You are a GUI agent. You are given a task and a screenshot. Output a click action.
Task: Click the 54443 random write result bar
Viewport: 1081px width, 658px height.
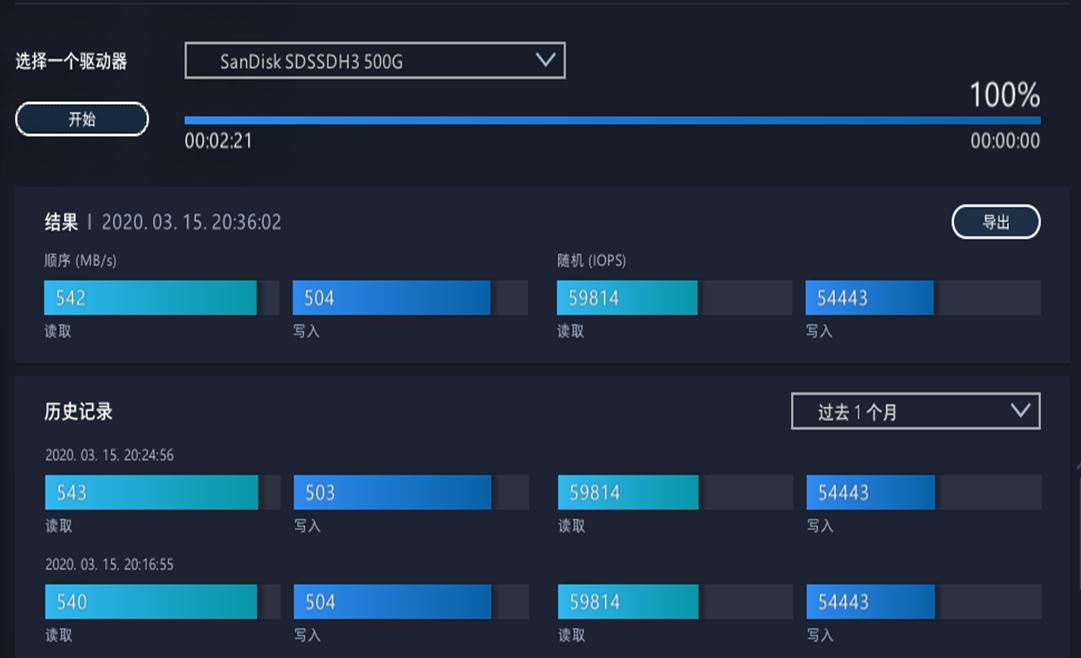869,298
